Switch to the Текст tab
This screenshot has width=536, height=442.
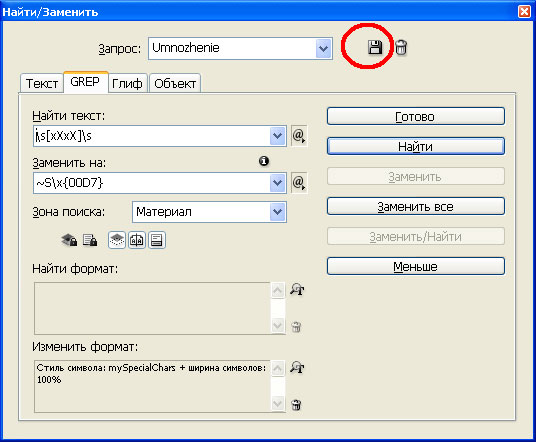(x=42, y=83)
